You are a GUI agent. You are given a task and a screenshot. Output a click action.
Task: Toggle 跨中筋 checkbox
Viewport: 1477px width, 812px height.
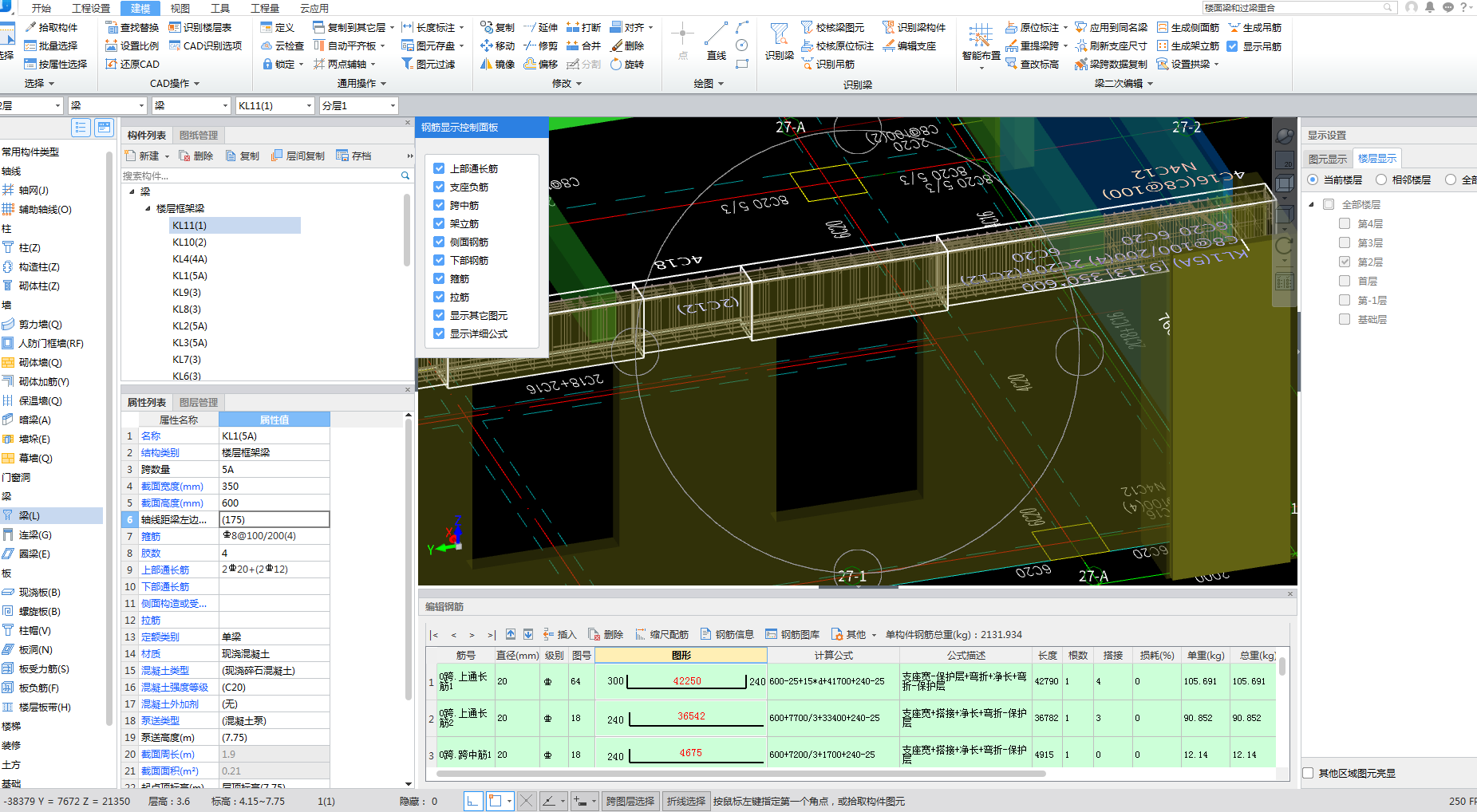439,205
